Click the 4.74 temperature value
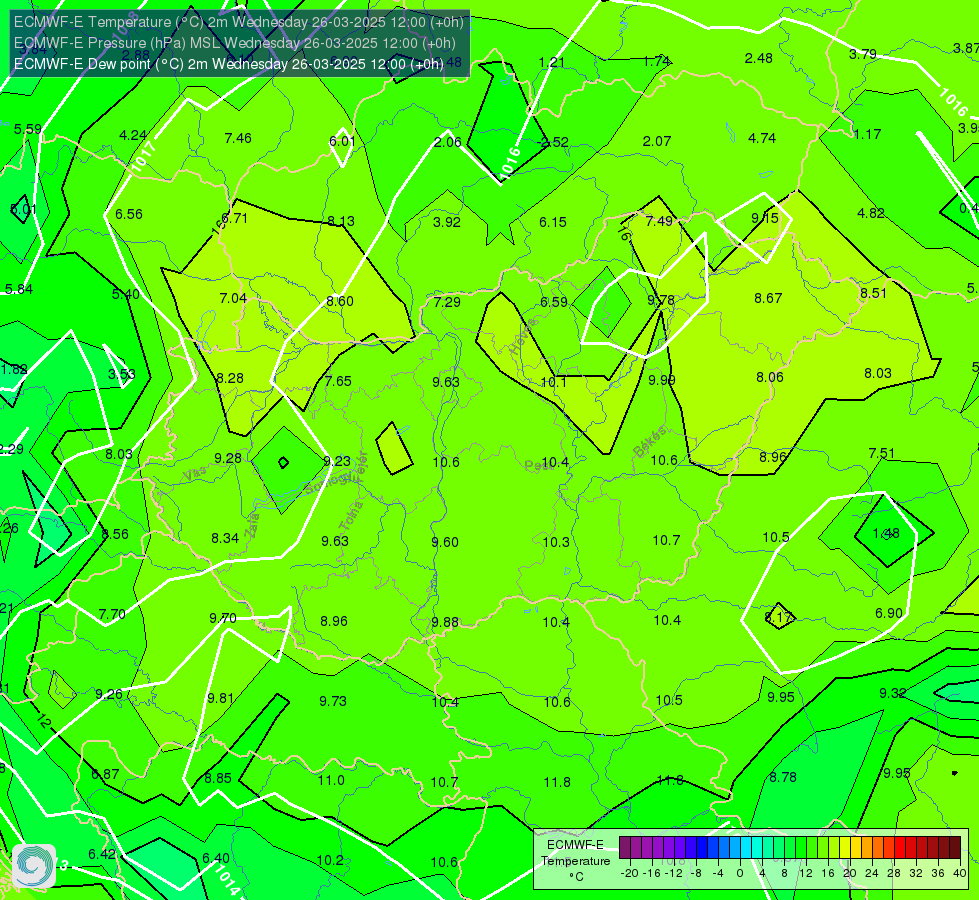 [x=762, y=138]
